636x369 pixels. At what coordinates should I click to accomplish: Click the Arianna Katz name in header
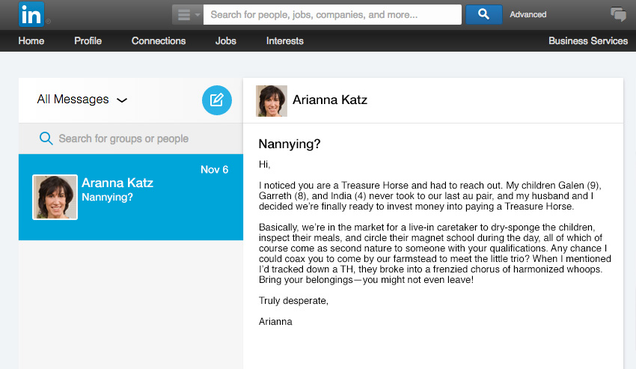(x=330, y=100)
